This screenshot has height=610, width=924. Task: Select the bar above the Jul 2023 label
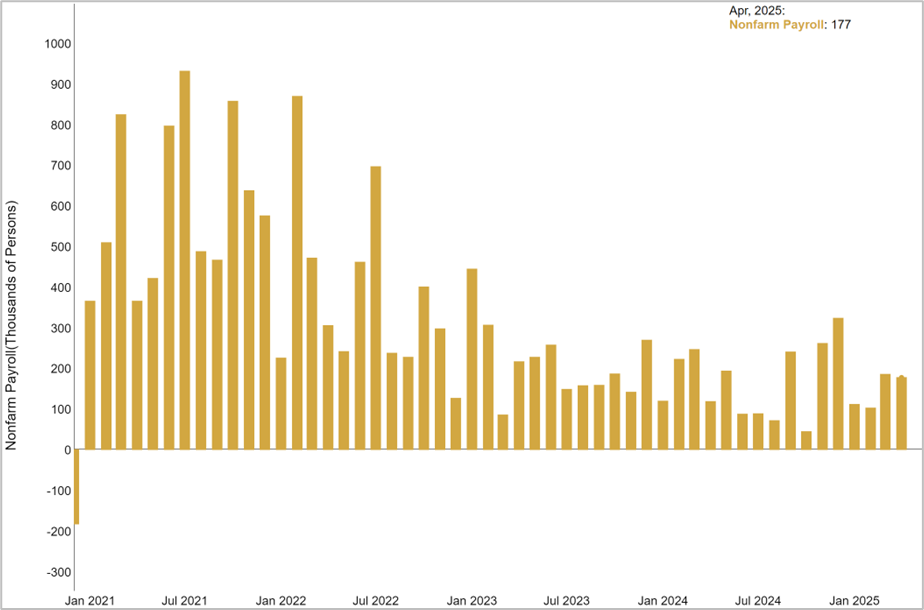tap(567, 419)
